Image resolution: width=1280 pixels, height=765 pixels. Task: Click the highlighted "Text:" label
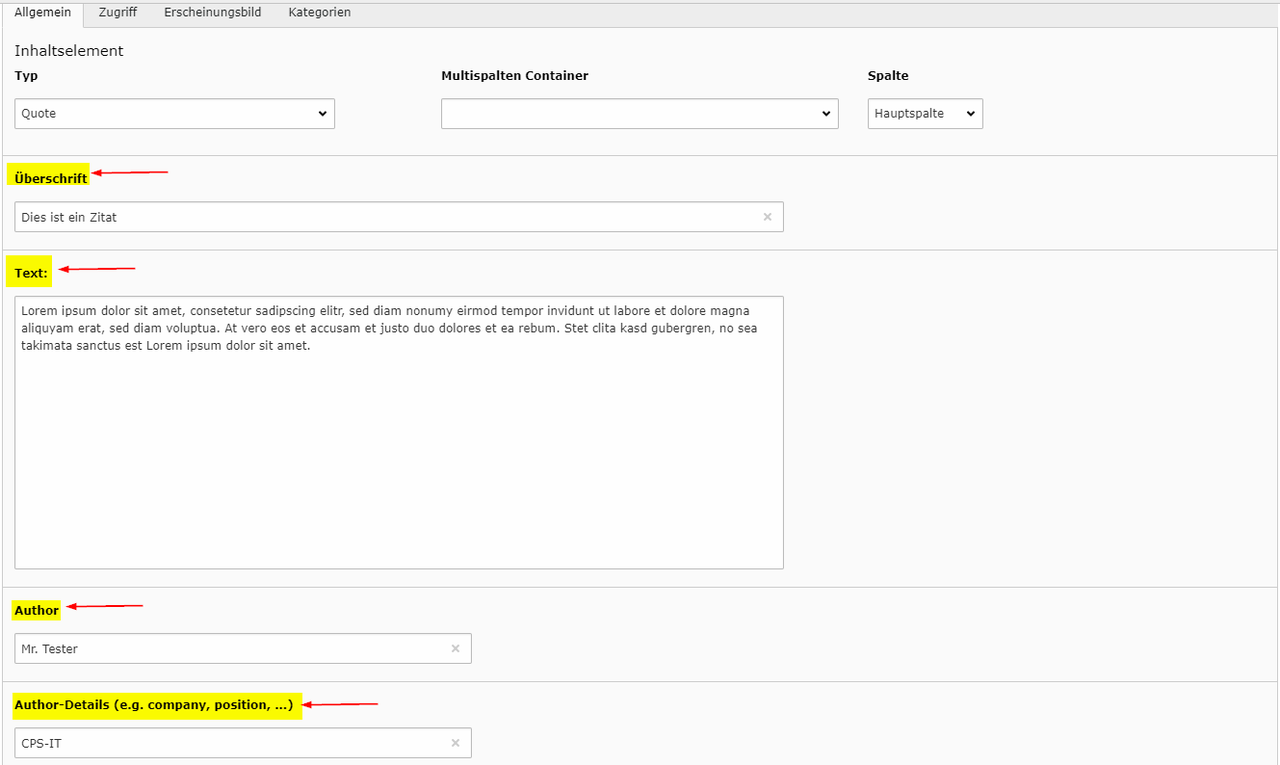31,273
